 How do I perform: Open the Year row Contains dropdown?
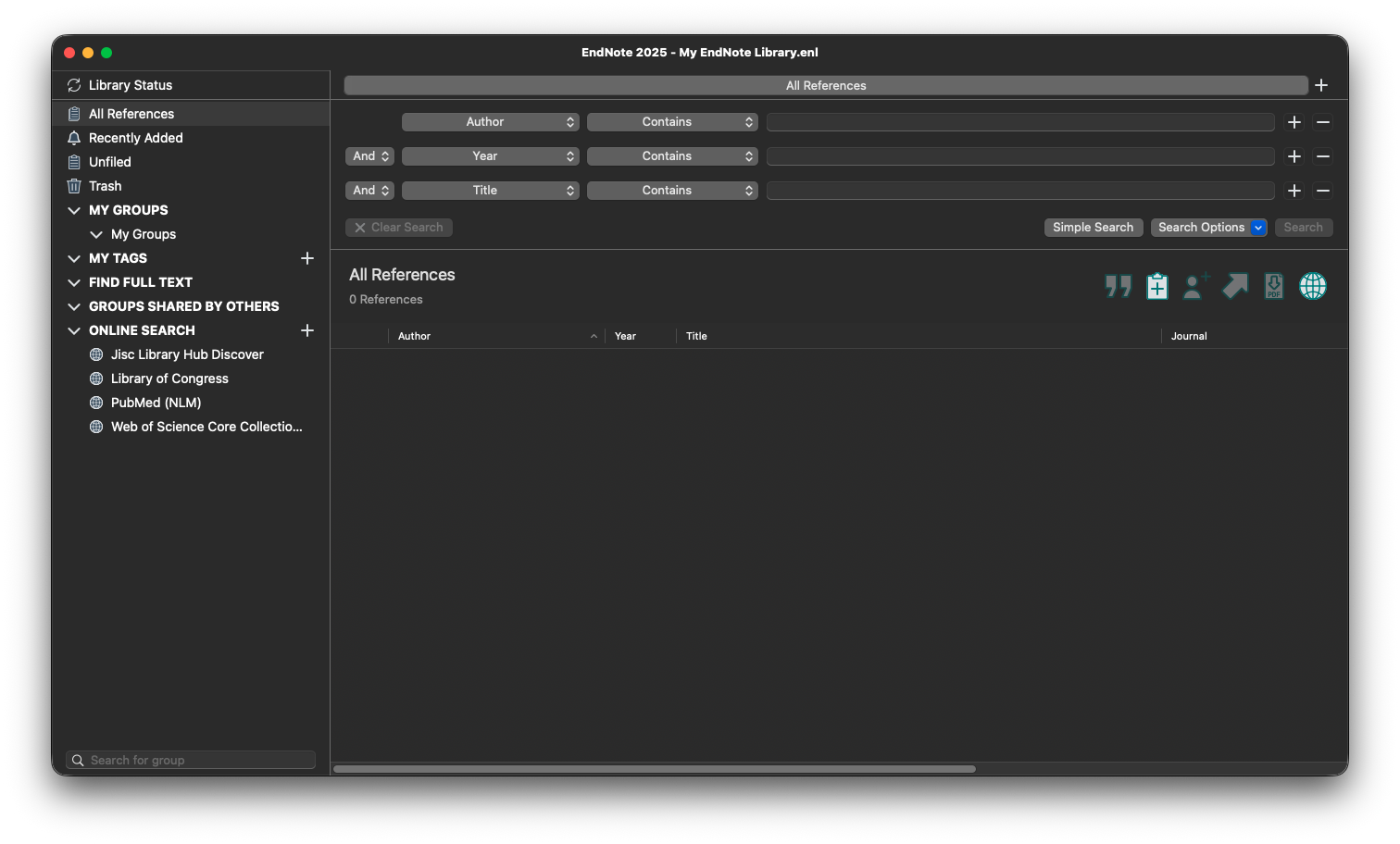click(672, 156)
